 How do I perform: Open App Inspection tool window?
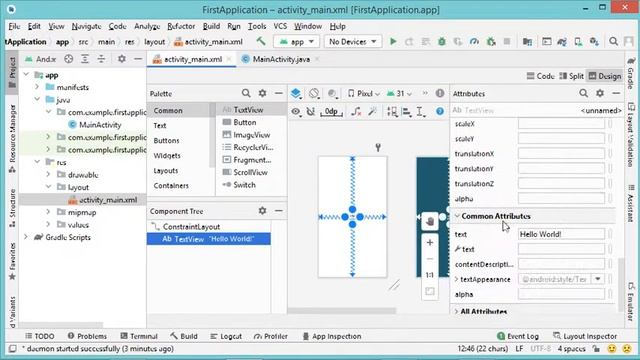tap(332, 336)
